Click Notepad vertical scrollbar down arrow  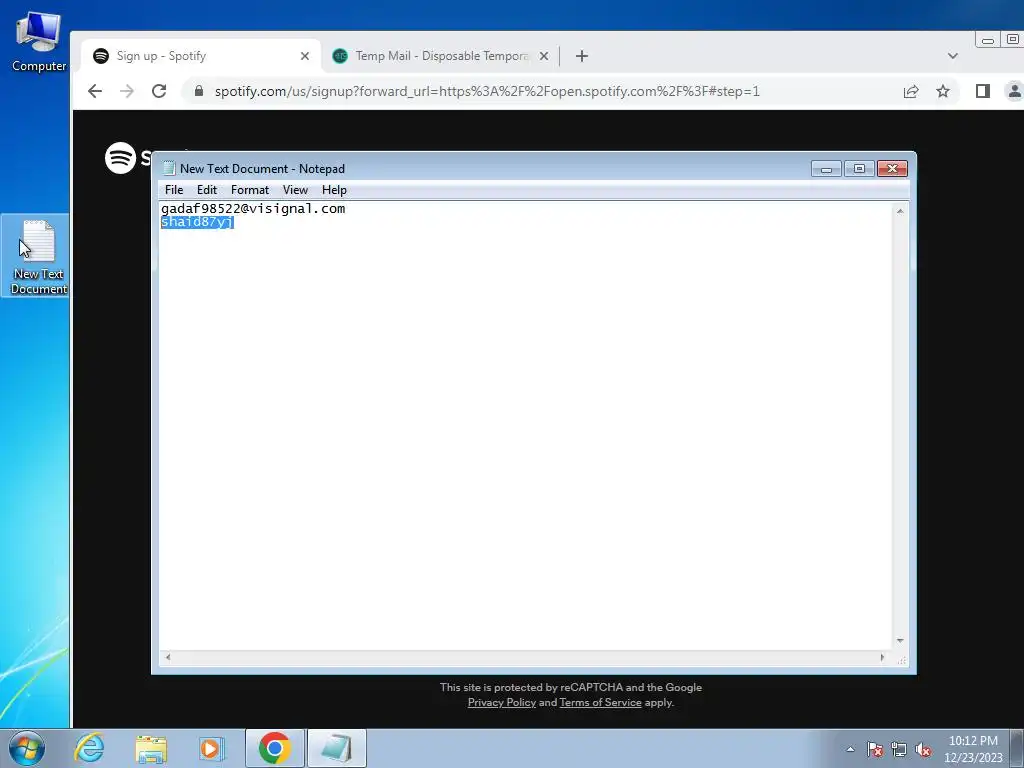(x=900, y=641)
